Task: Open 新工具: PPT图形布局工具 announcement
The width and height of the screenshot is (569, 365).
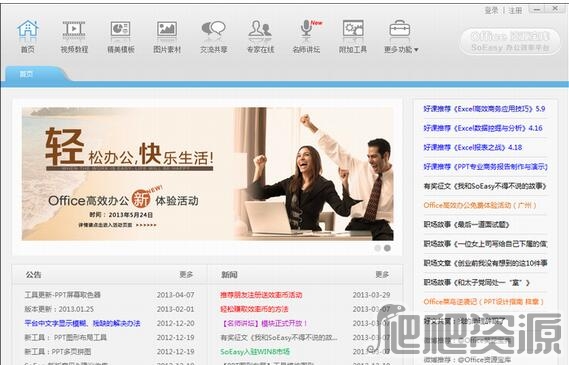Action: [x=65, y=337]
